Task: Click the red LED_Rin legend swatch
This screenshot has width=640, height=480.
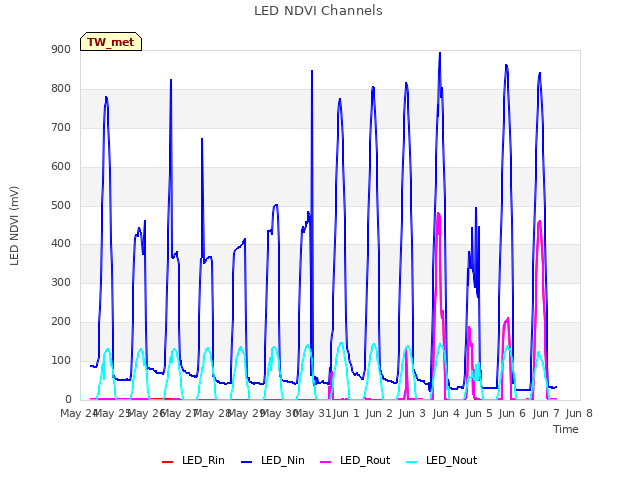Action: point(168,462)
